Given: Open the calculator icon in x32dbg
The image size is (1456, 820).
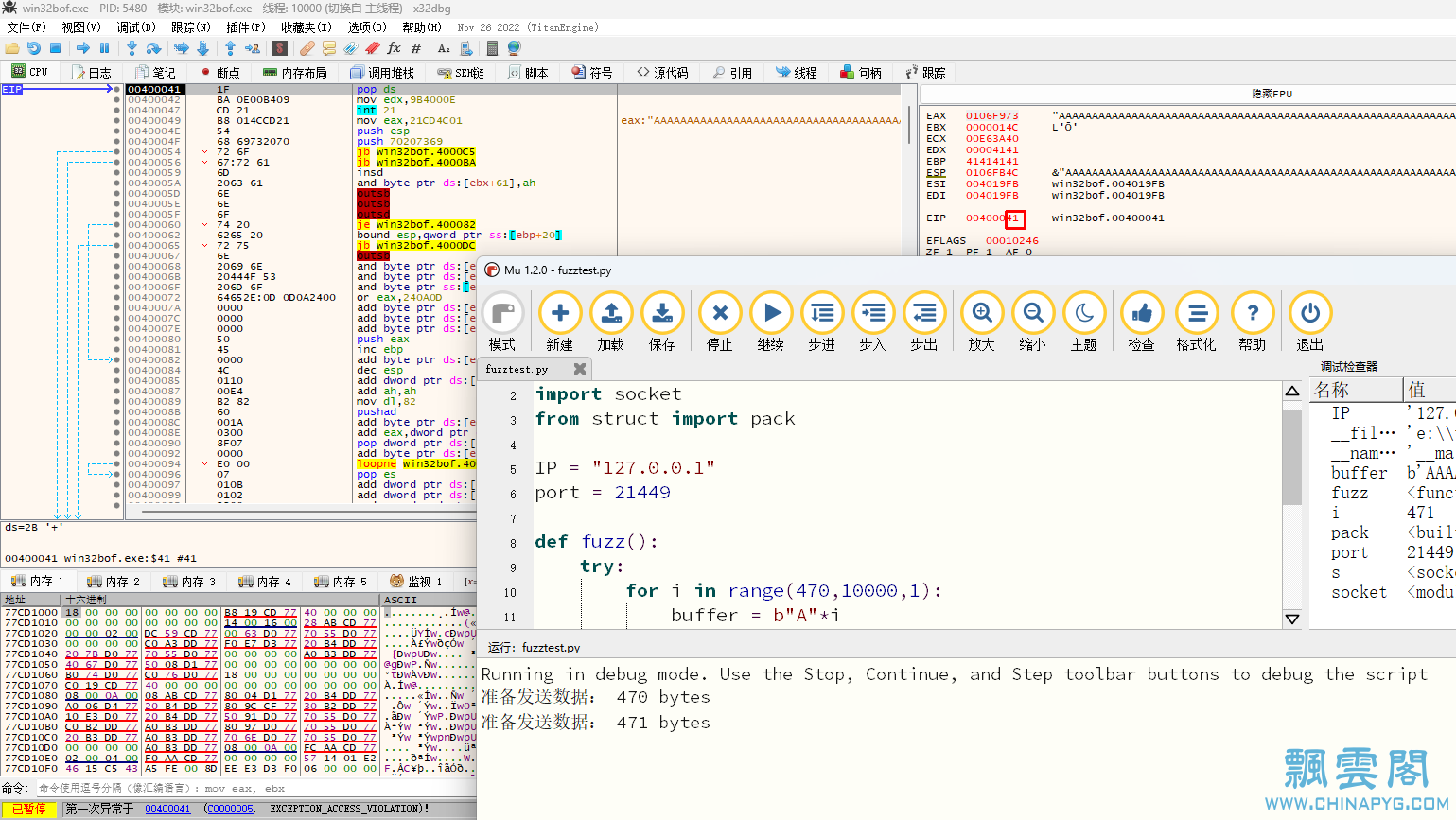Looking at the screenshot, I should tap(492, 47).
